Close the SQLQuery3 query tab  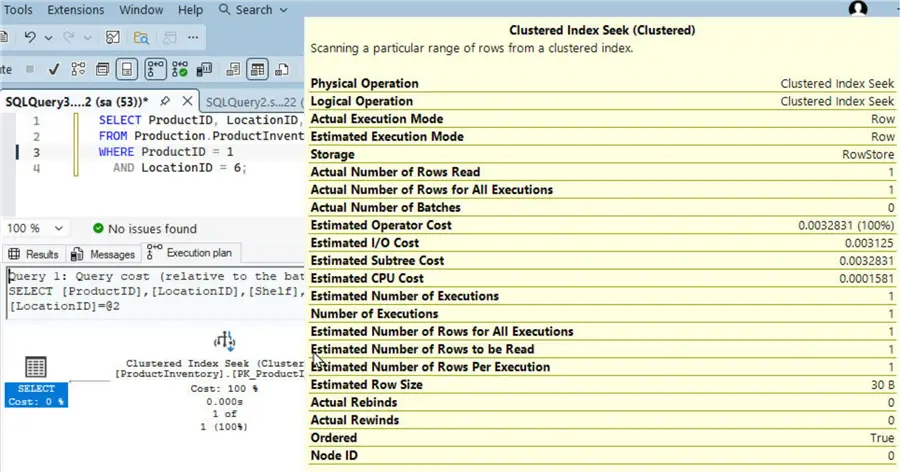tap(187, 101)
